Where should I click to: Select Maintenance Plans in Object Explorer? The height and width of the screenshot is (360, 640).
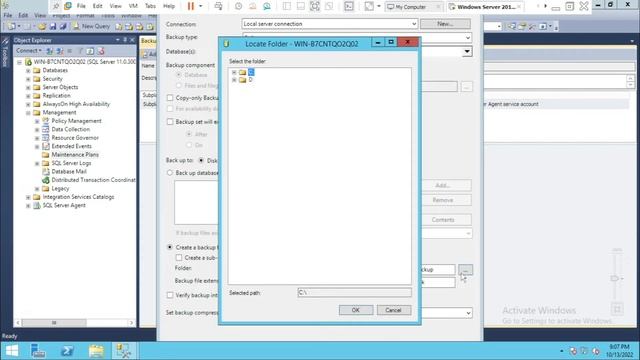75,155
